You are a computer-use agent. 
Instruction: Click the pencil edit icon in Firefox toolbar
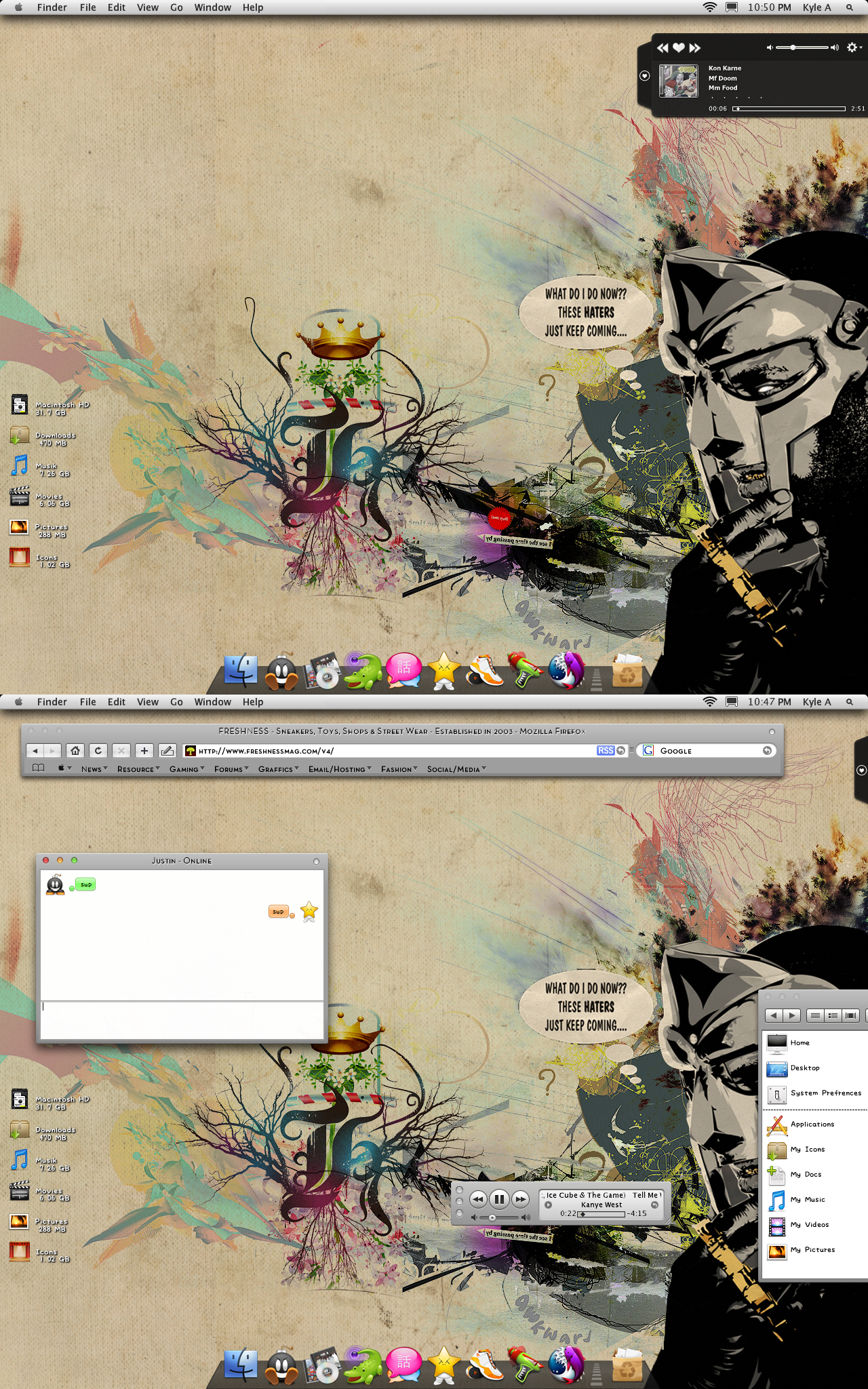pos(167,751)
